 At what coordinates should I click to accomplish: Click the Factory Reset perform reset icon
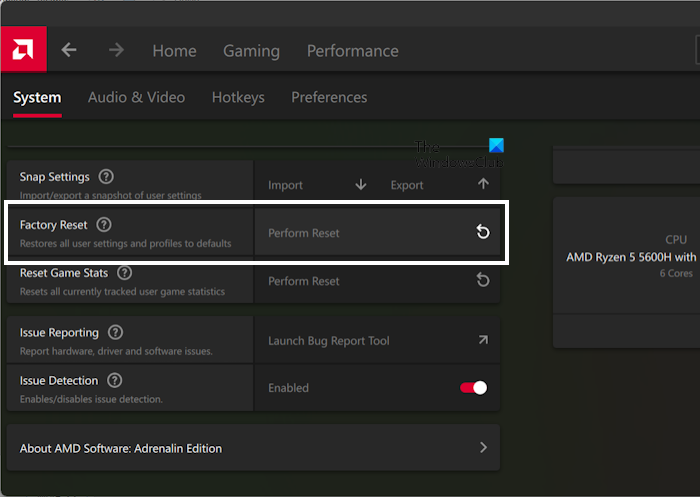coord(482,233)
